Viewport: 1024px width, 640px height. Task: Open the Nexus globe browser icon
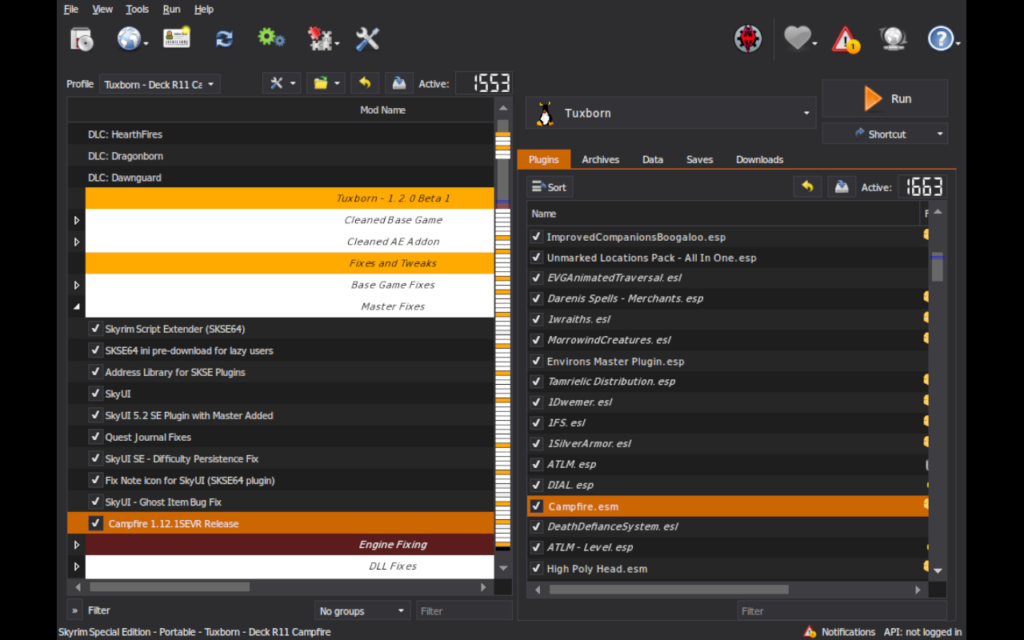tap(129, 39)
